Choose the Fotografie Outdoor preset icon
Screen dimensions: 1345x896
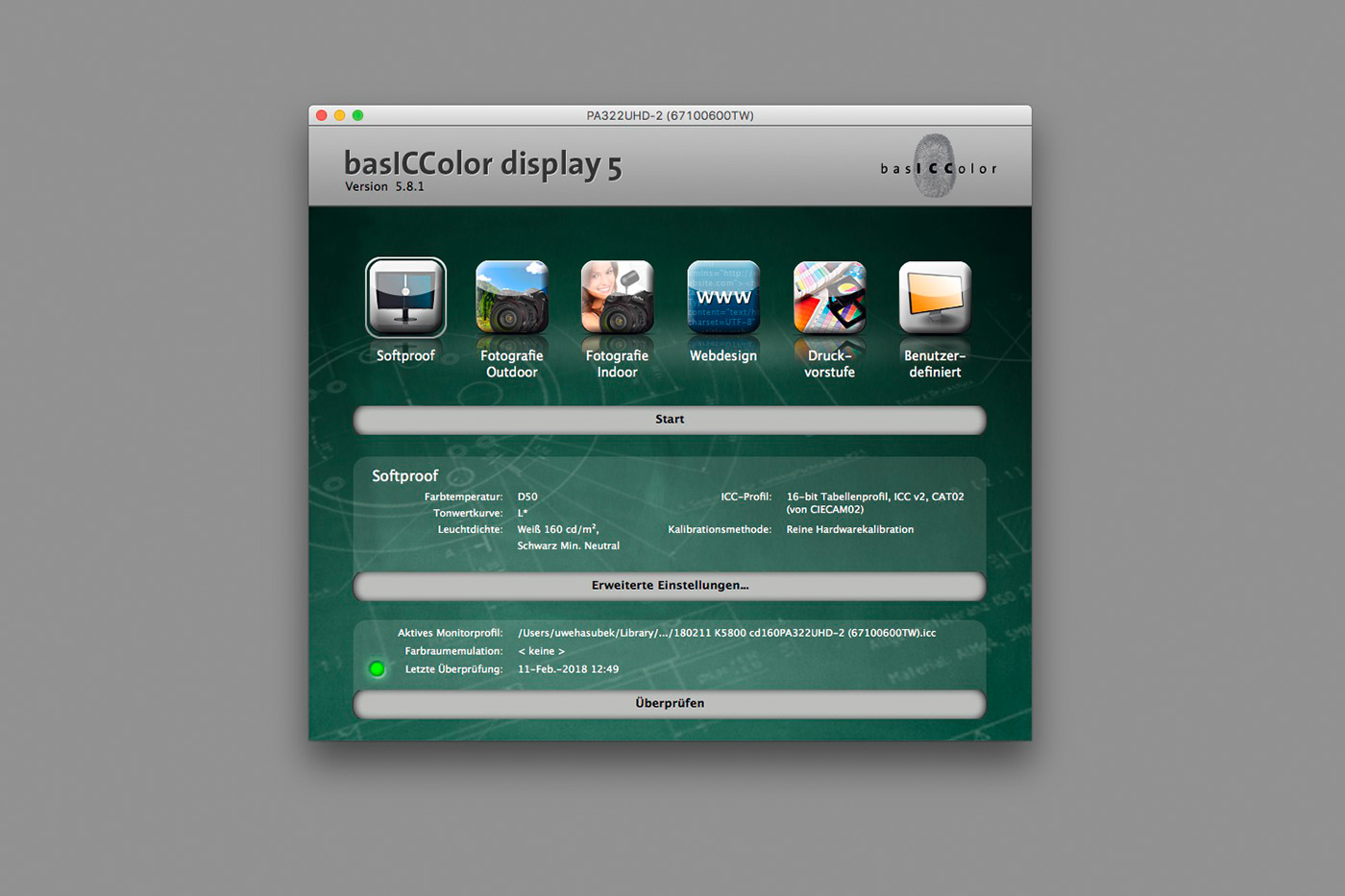(x=512, y=298)
